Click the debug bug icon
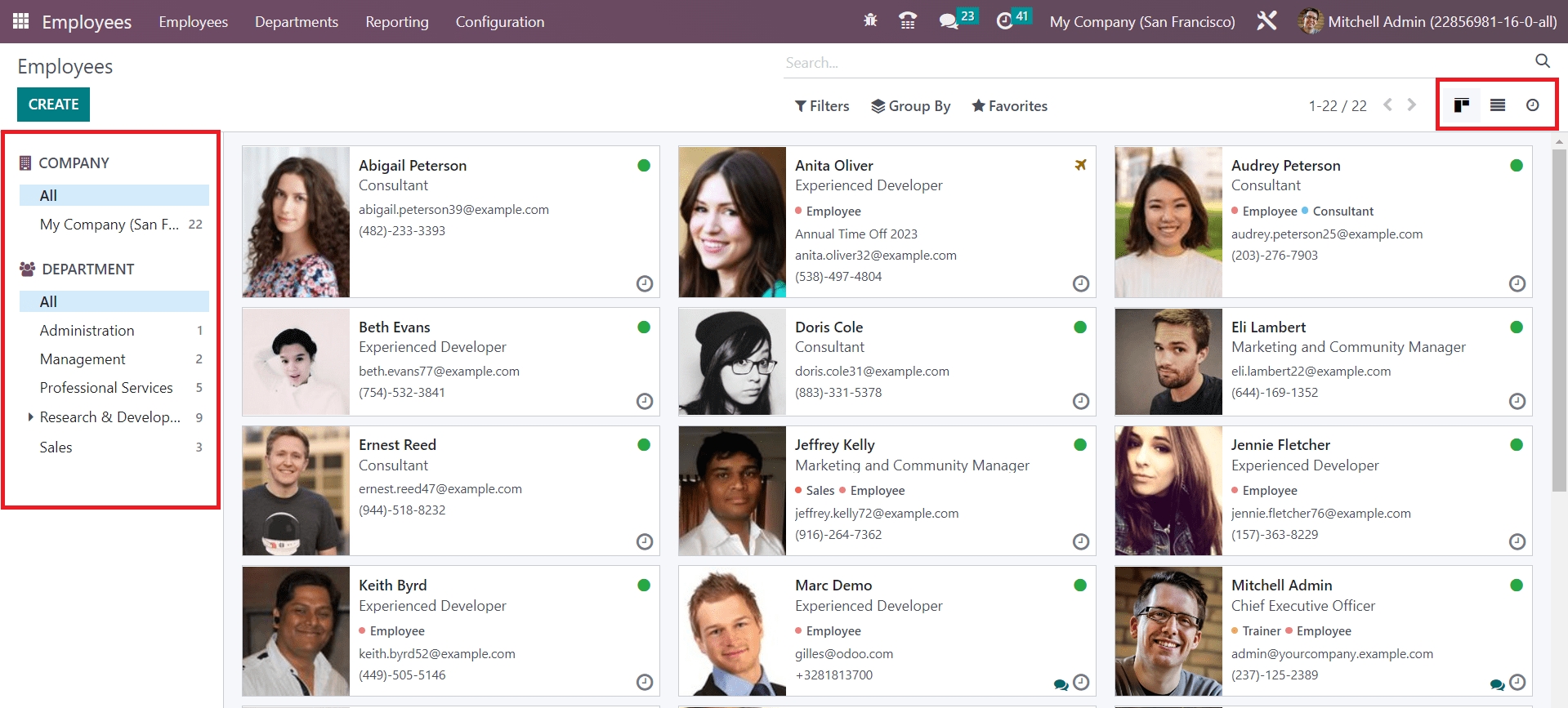Viewport: 1568px width, 708px height. [x=870, y=20]
